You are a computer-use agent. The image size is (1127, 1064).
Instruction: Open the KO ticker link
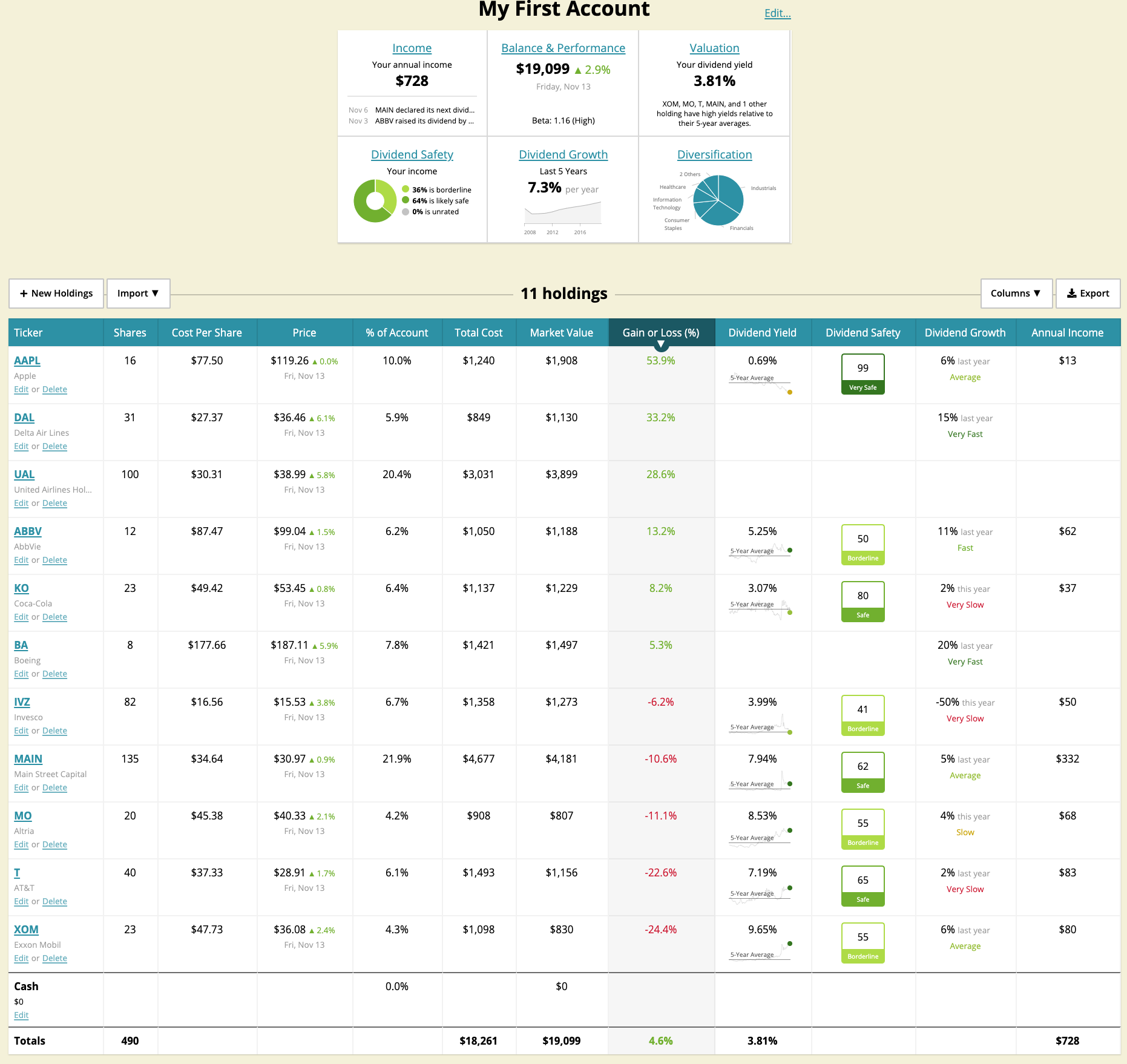pyautogui.click(x=21, y=588)
